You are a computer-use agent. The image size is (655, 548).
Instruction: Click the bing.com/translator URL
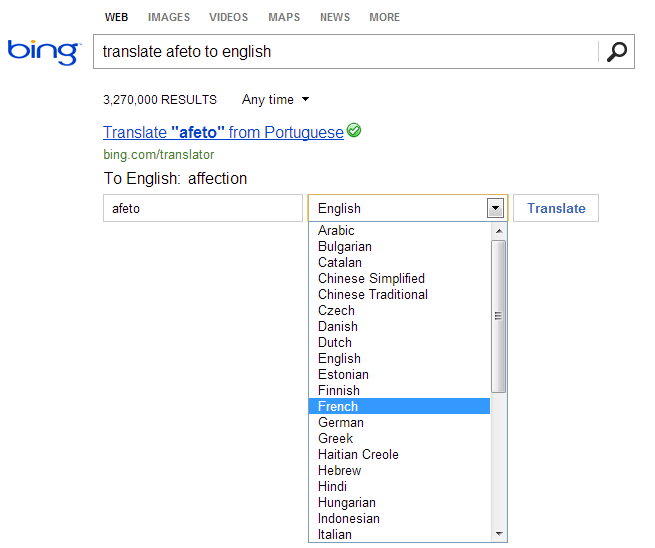click(x=159, y=155)
